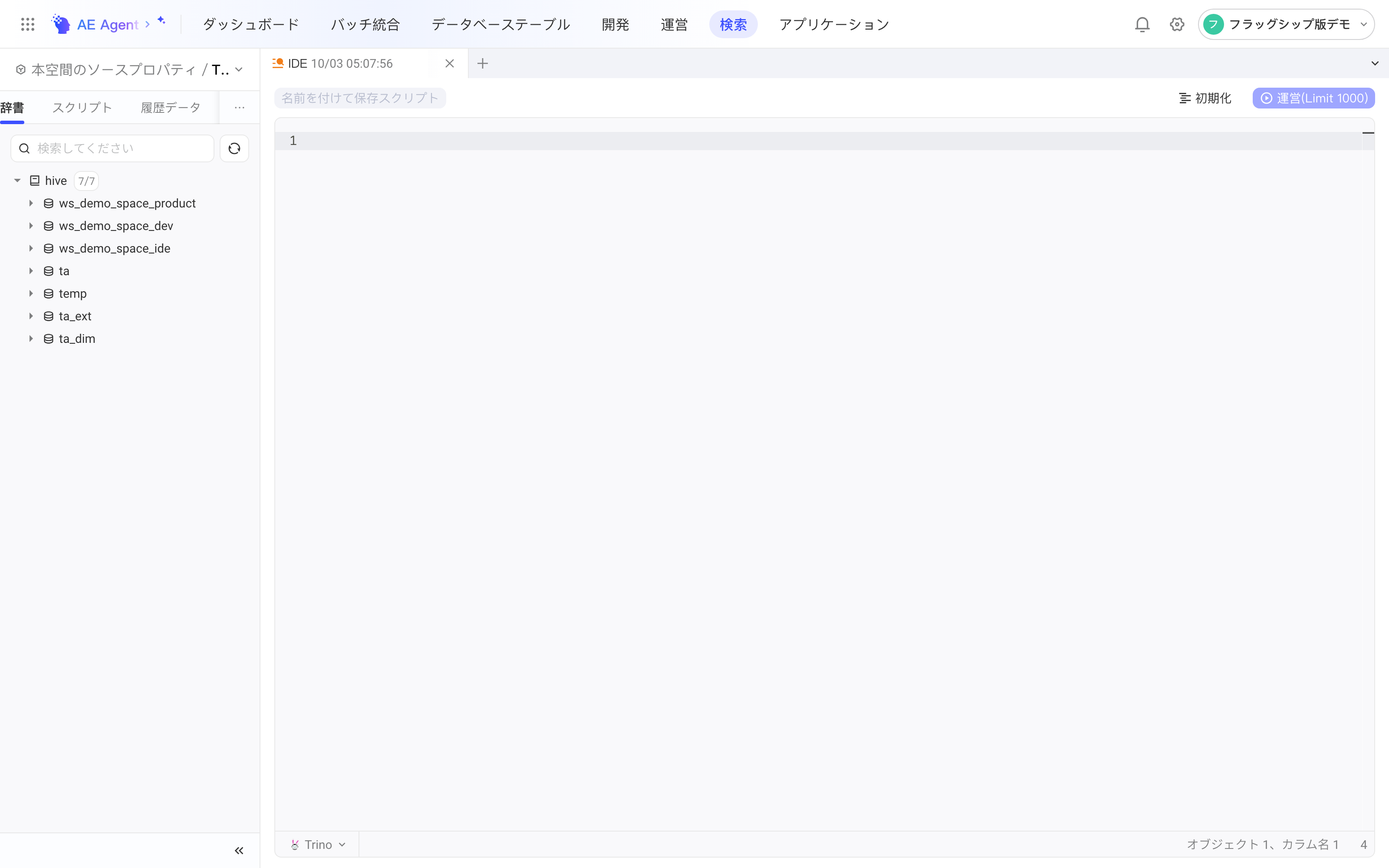
Task: Expand the ta_ext database node
Action: (x=31, y=316)
